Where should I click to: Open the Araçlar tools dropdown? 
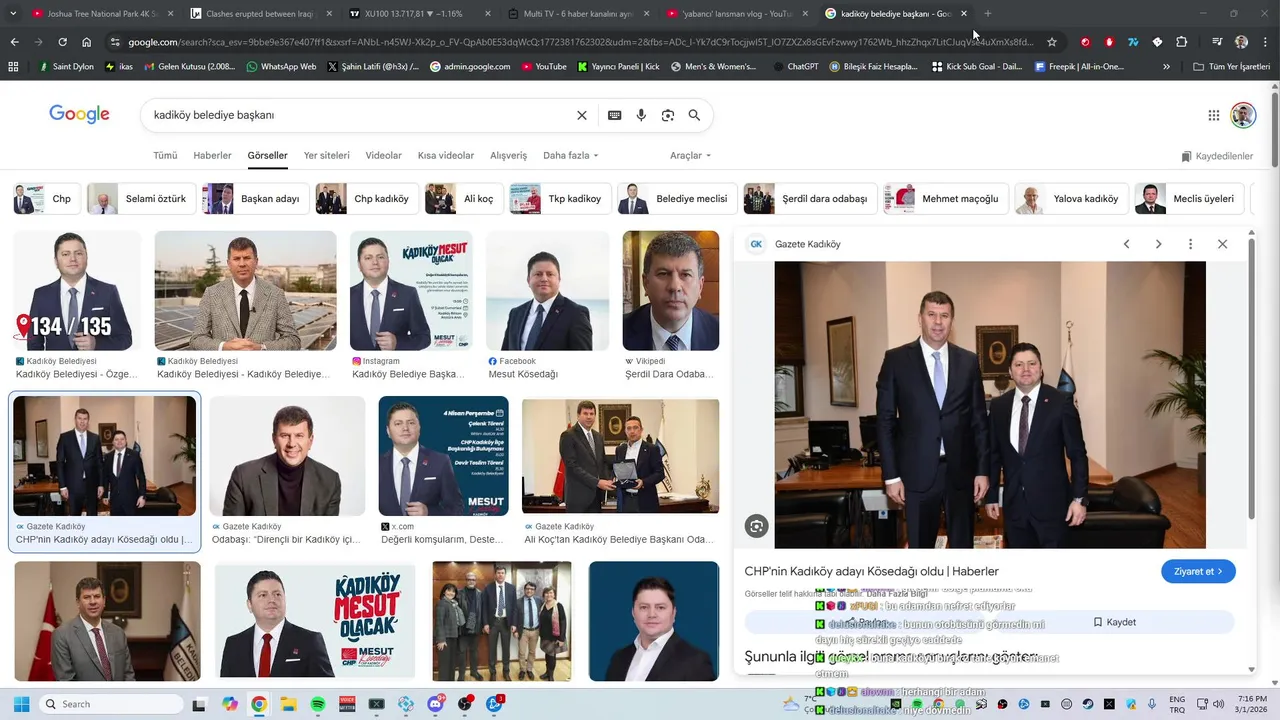click(x=691, y=156)
